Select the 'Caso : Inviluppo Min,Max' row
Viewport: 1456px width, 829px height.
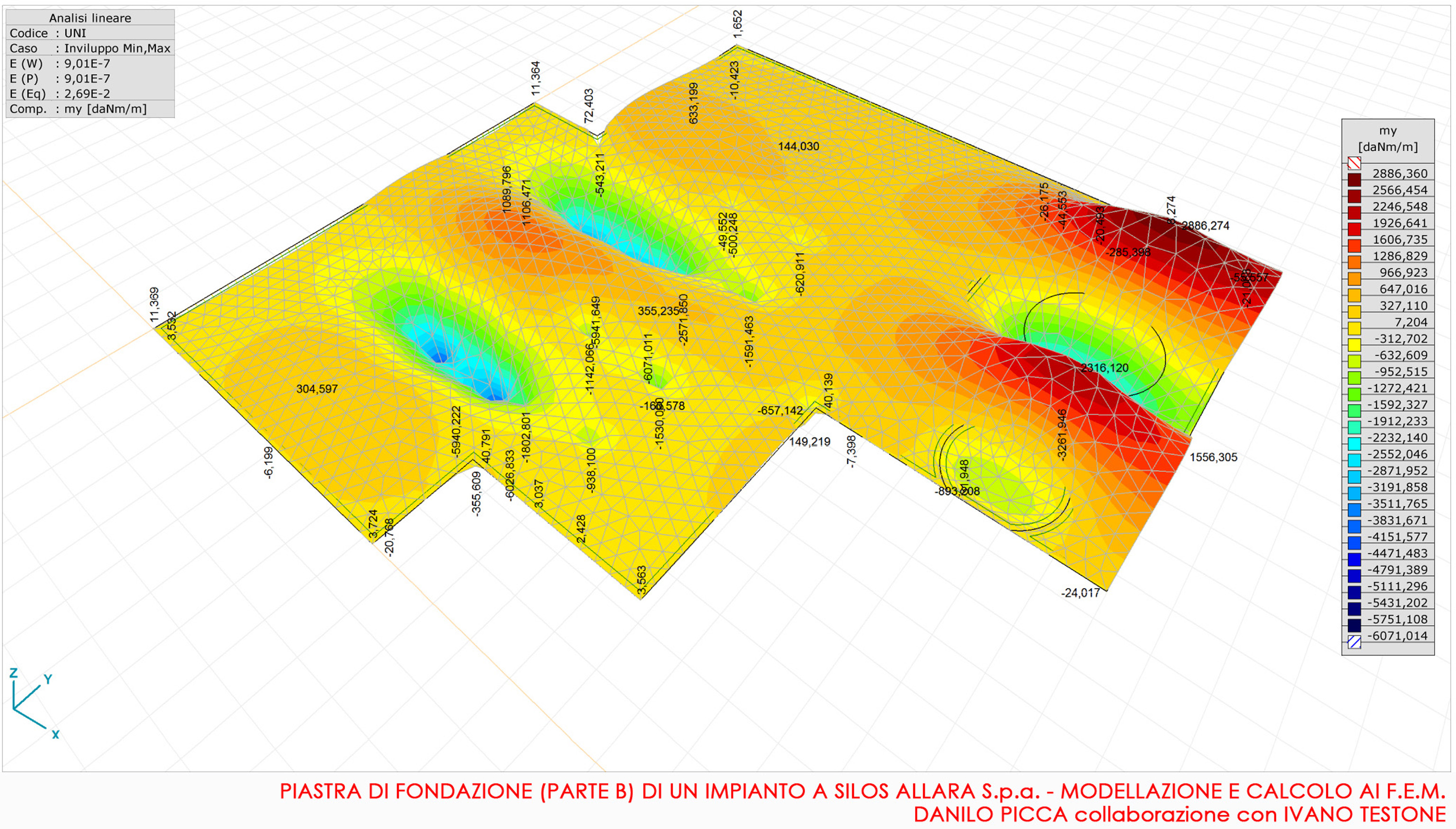[x=90, y=48]
